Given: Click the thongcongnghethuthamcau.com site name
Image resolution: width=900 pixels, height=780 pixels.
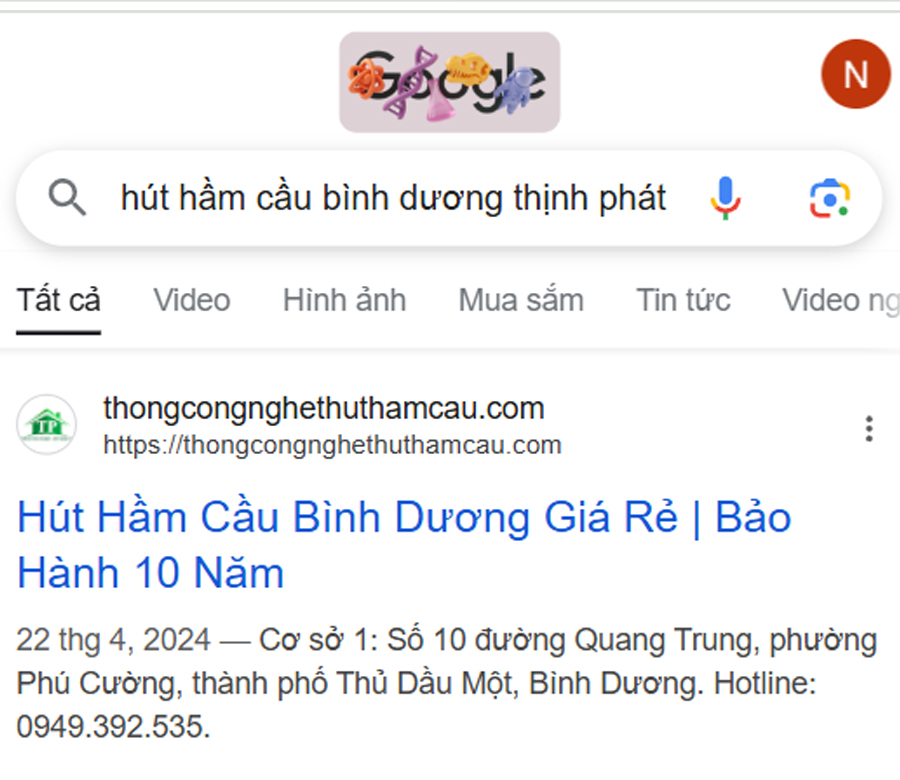Looking at the screenshot, I should (x=324, y=409).
